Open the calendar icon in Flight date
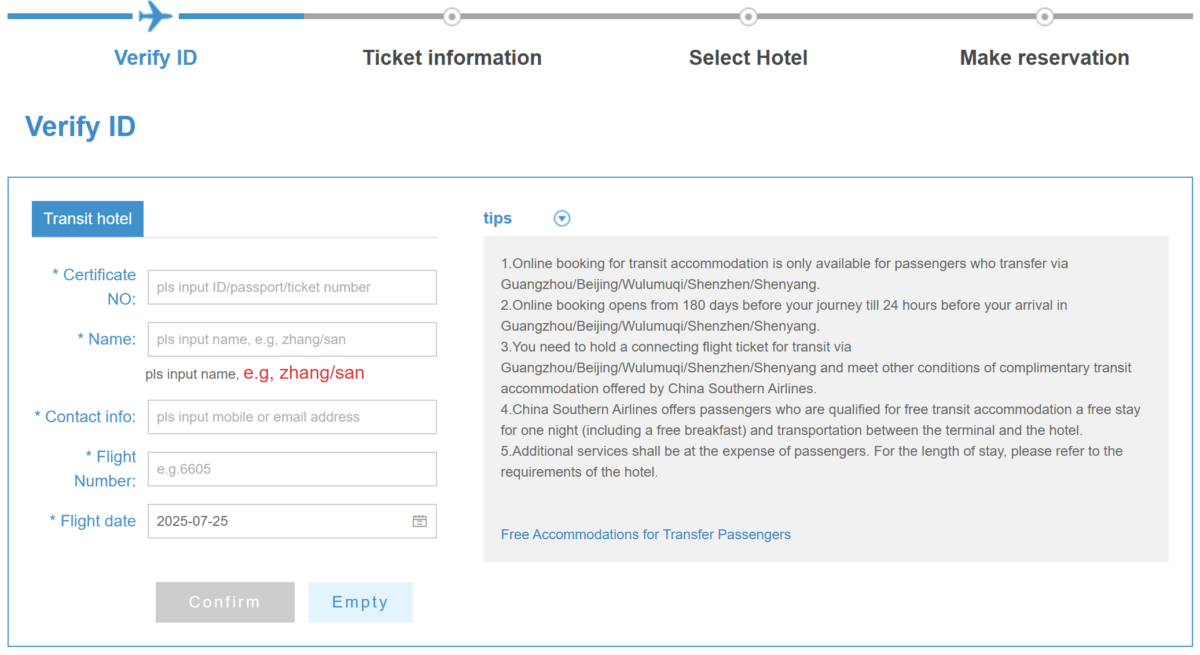Image resolution: width=1200 pixels, height=655 pixels. click(x=420, y=521)
